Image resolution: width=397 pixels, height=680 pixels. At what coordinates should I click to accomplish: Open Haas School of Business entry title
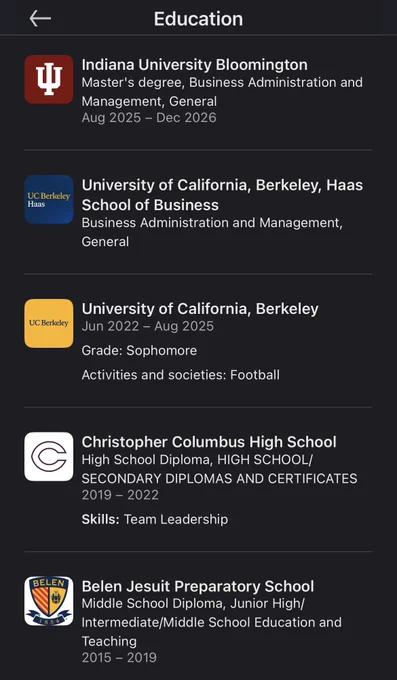pos(222,195)
